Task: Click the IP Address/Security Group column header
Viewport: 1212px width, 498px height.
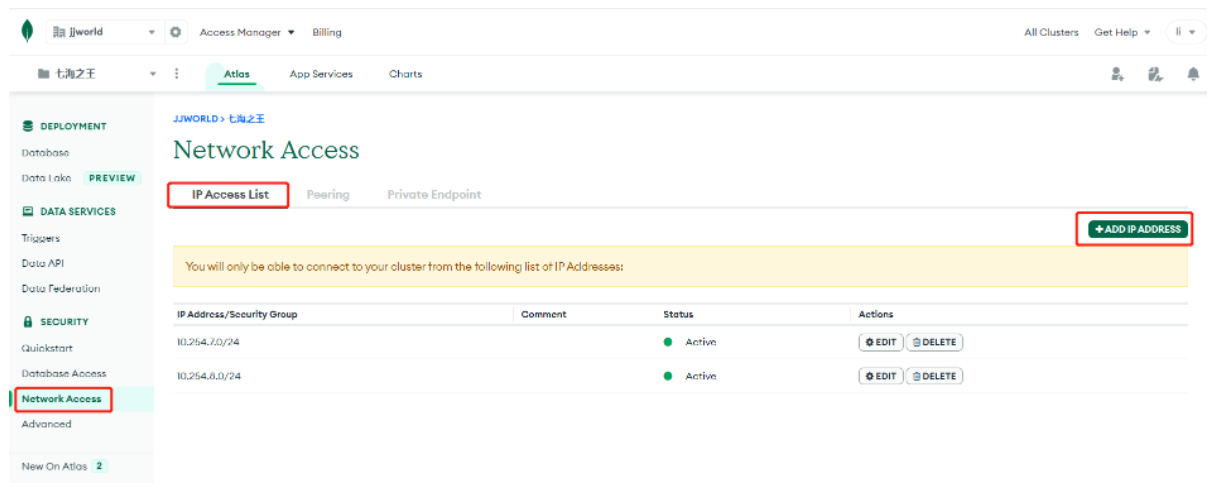Action: (237, 314)
